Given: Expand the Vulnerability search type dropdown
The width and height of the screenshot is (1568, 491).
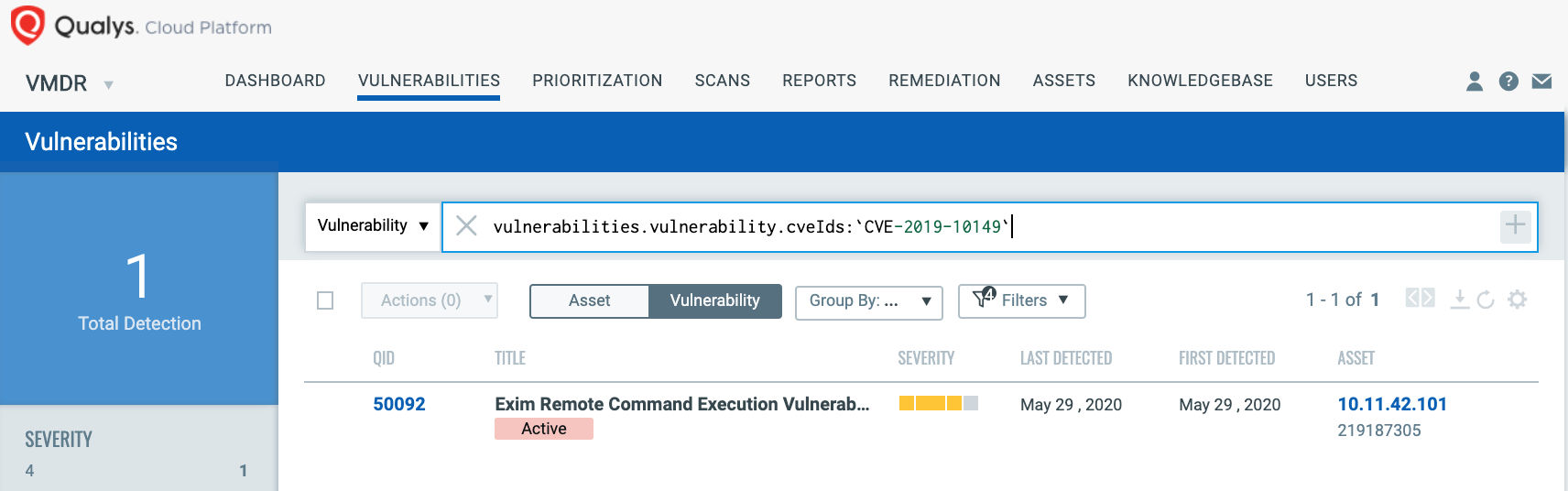Looking at the screenshot, I should coord(372,225).
